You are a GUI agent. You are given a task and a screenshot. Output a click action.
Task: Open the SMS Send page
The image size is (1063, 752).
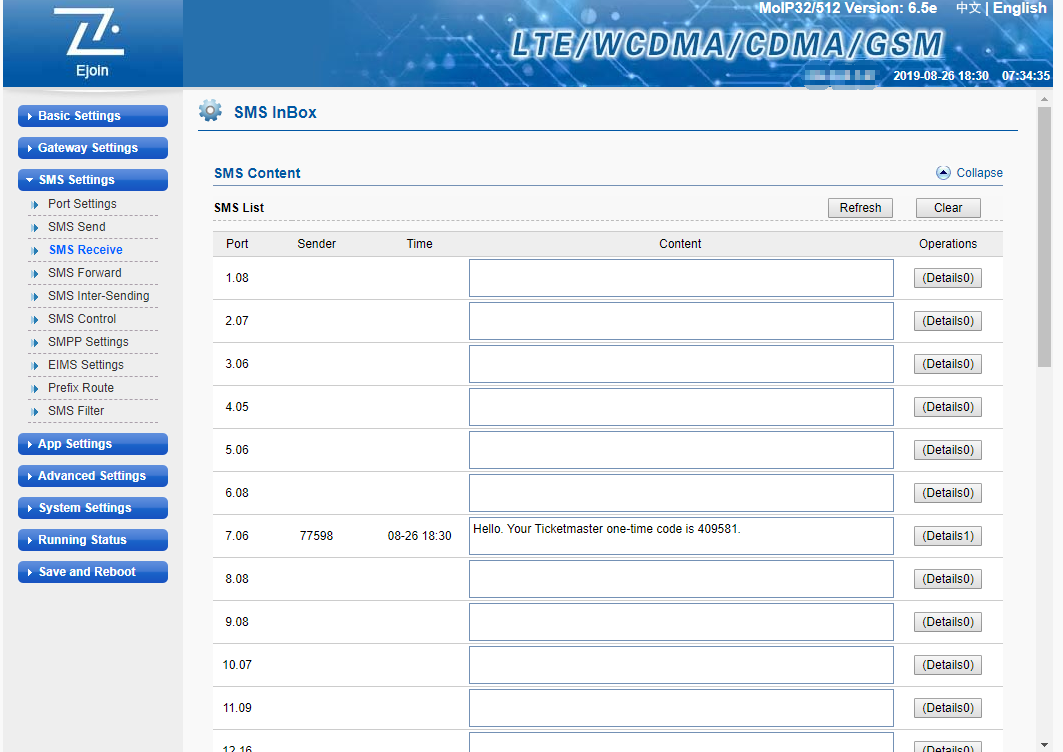(x=77, y=227)
